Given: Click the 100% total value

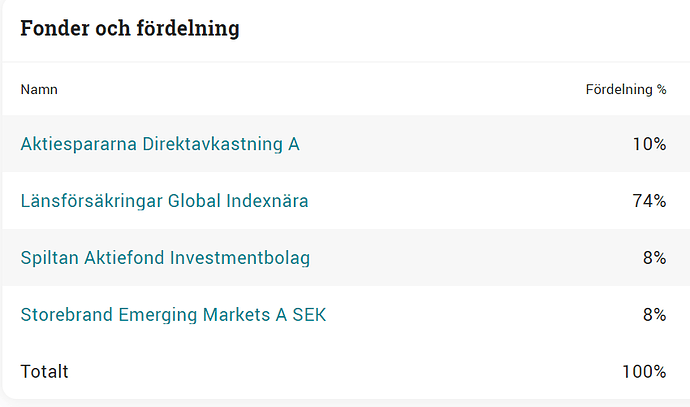Looking at the screenshot, I should tap(644, 372).
